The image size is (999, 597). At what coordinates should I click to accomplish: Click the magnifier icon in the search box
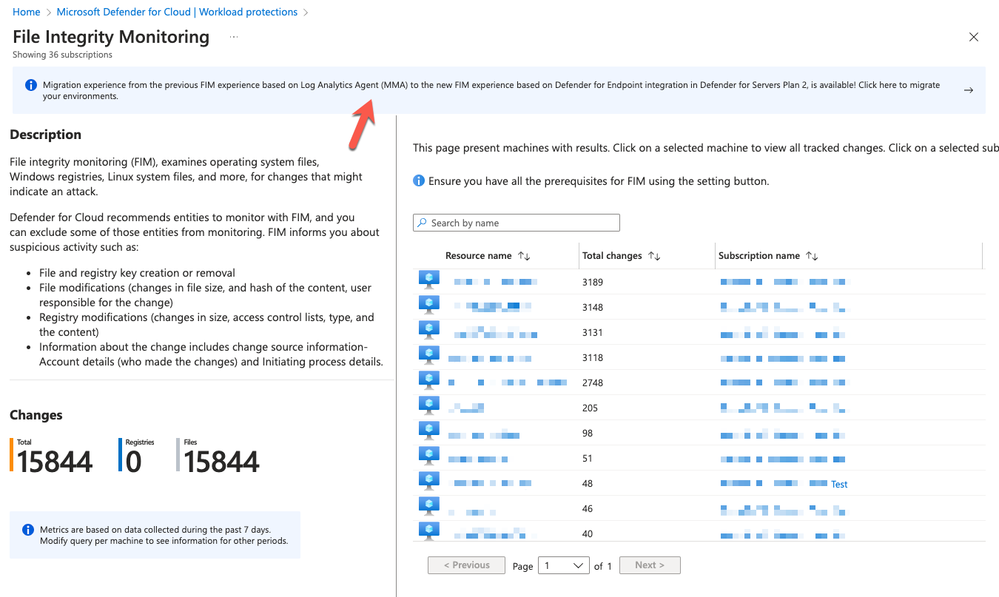(x=424, y=222)
